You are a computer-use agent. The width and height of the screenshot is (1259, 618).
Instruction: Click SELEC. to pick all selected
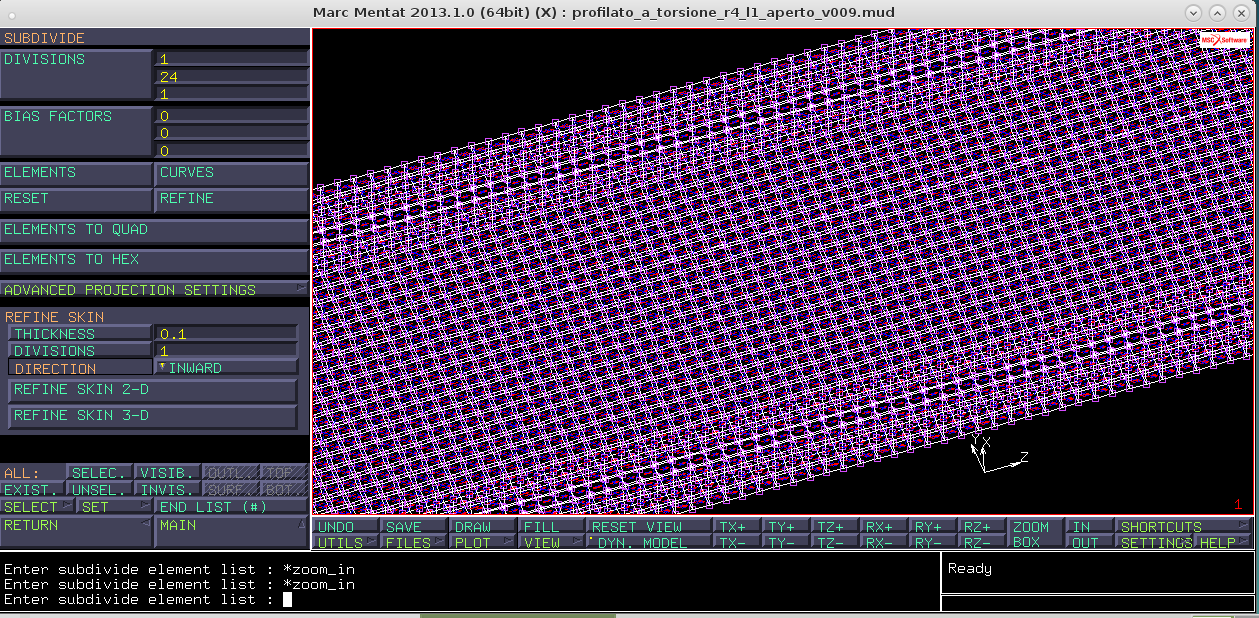(x=100, y=473)
